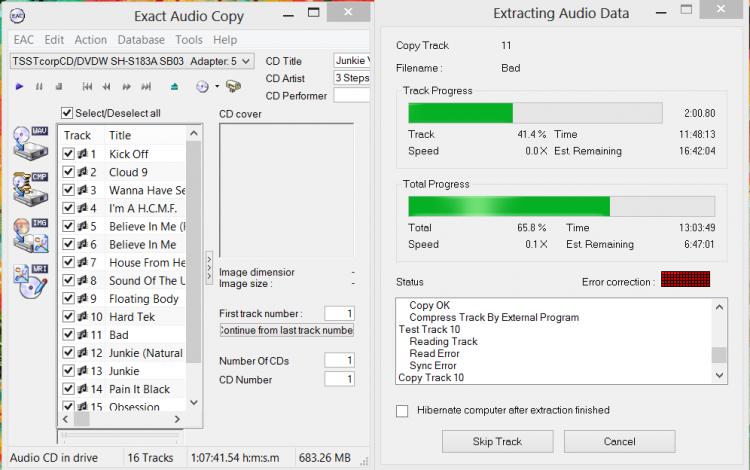Jump to next track button
The image size is (750, 470).
click(x=146, y=87)
